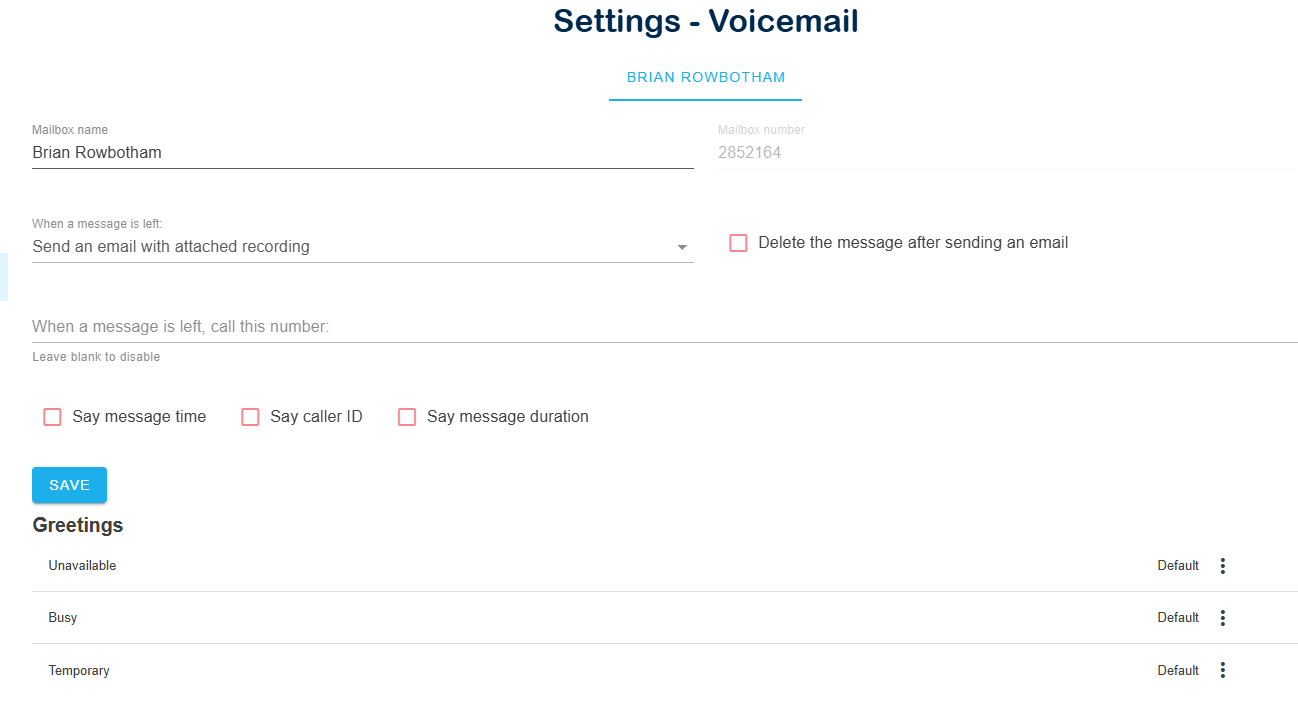The width and height of the screenshot is (1298, 701).
Task: Select the Temporary greeting row
Action: (x=664, y=670)
